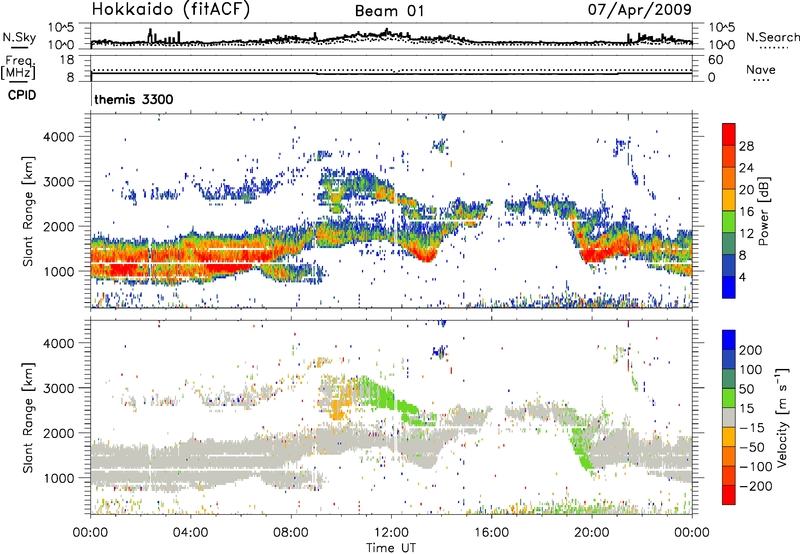This screenshot has height=554, width=800.
Task: Click the power panel Slant Range [km] label
Action: click(x=28, y=211)
